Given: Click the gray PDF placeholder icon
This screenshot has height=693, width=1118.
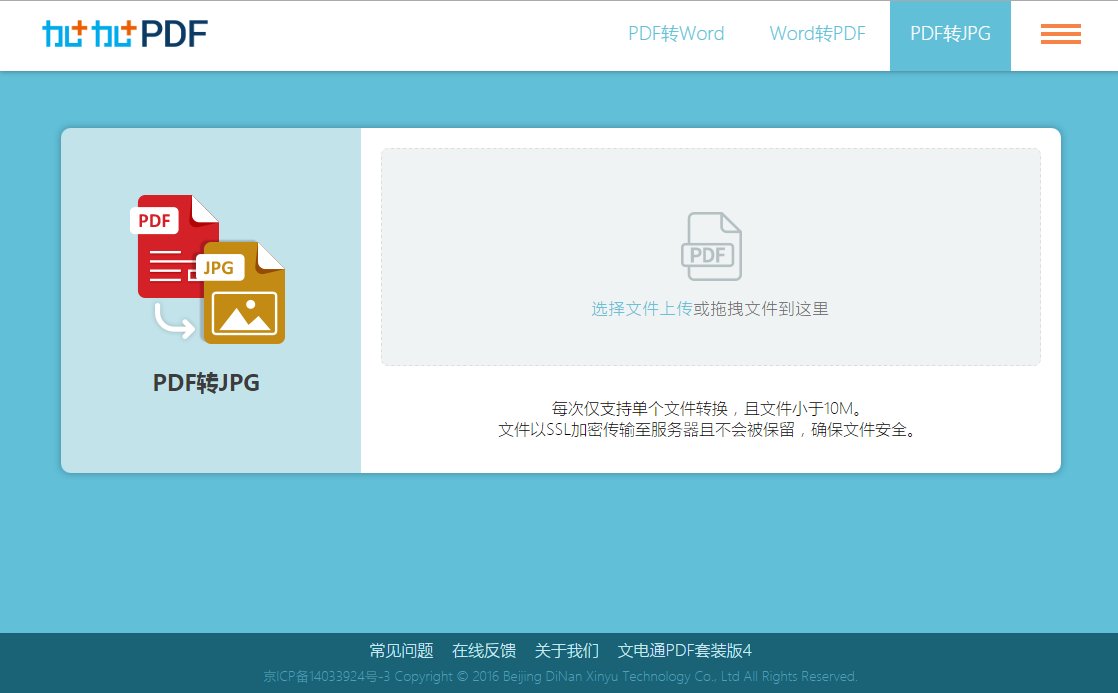Looking at the screenshot, I should pyautogui.click(x=710, y=246).
